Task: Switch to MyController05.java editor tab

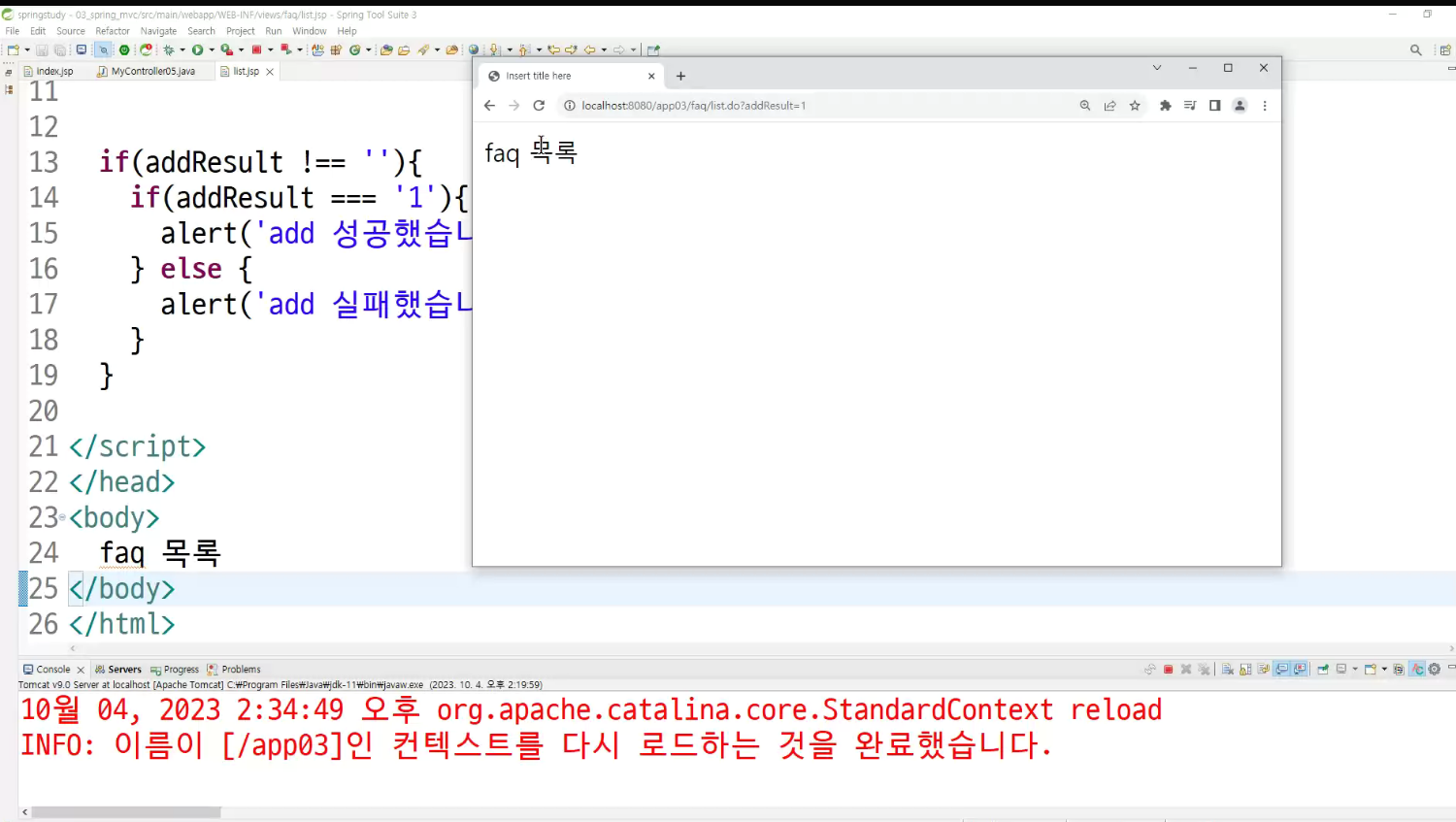Action: pos(147,71)
